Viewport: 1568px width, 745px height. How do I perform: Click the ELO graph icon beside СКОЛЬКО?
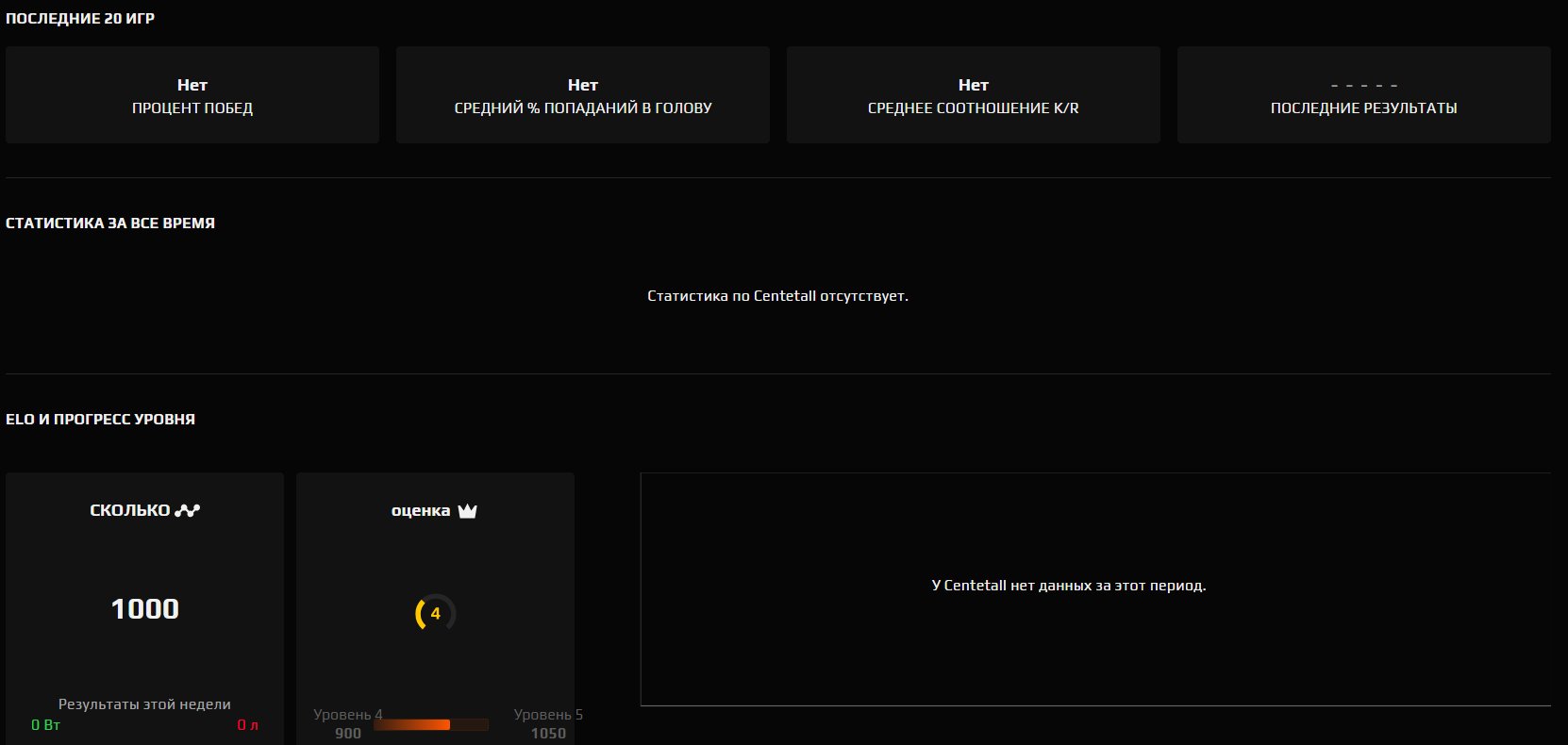pos(188,510)
